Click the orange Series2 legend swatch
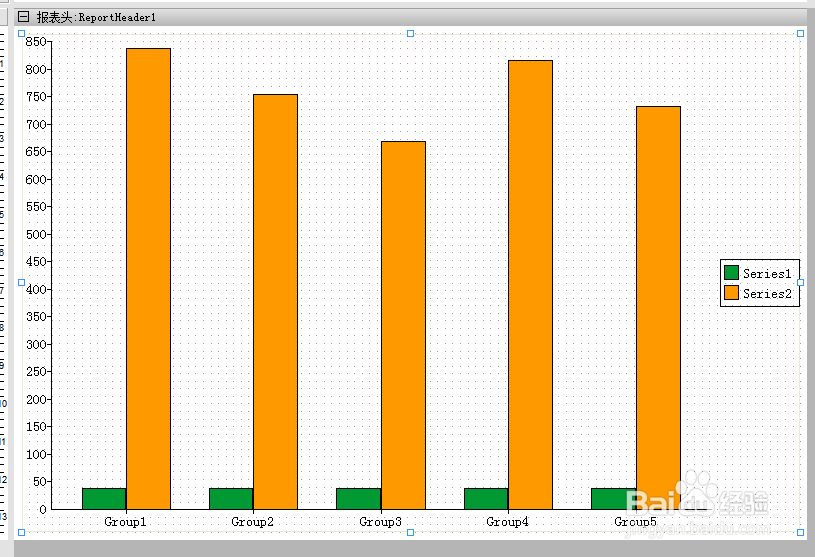Screen dimensions: 815x557 [731, 293]
